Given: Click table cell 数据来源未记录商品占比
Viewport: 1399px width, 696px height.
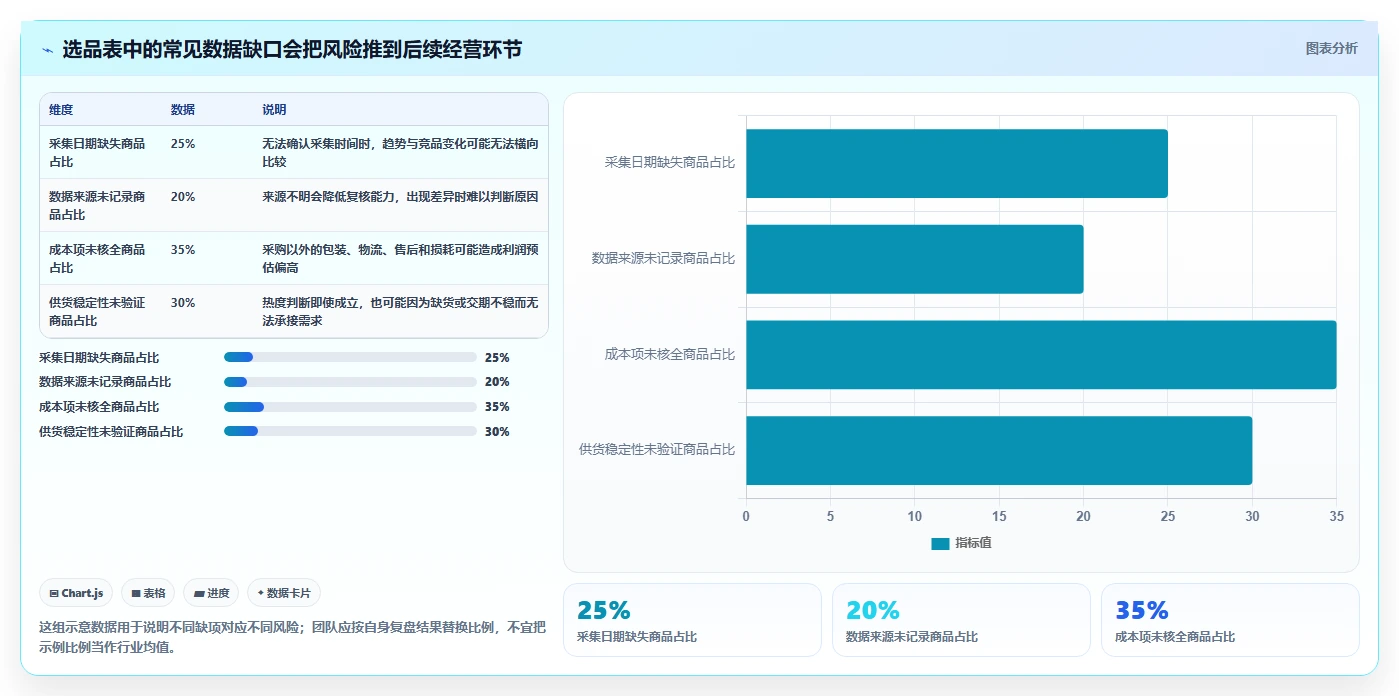Looking at the screenshot, I should [97, 205].
